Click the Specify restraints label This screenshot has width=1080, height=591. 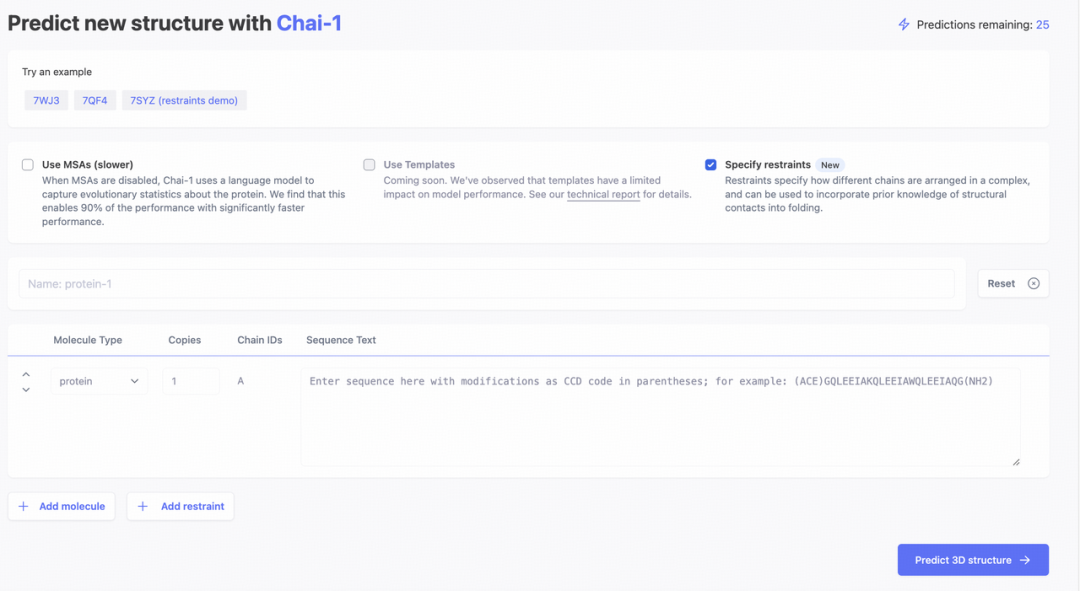(x=767, y=165)
